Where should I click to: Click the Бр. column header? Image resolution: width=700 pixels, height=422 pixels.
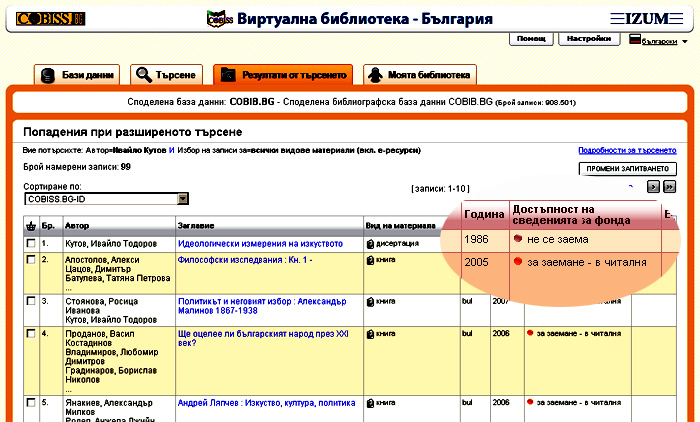(48, 226)
